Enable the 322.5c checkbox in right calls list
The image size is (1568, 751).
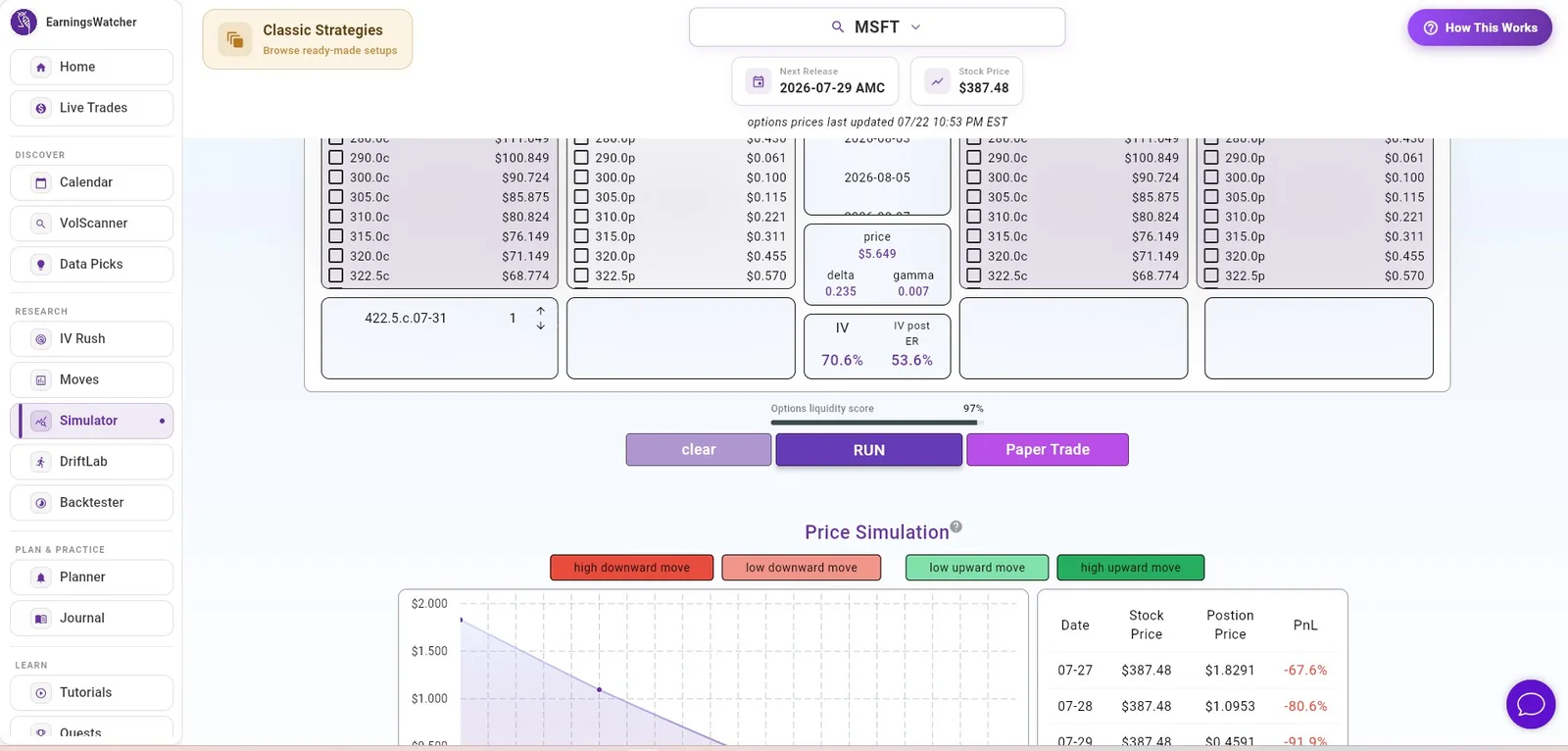974,275
